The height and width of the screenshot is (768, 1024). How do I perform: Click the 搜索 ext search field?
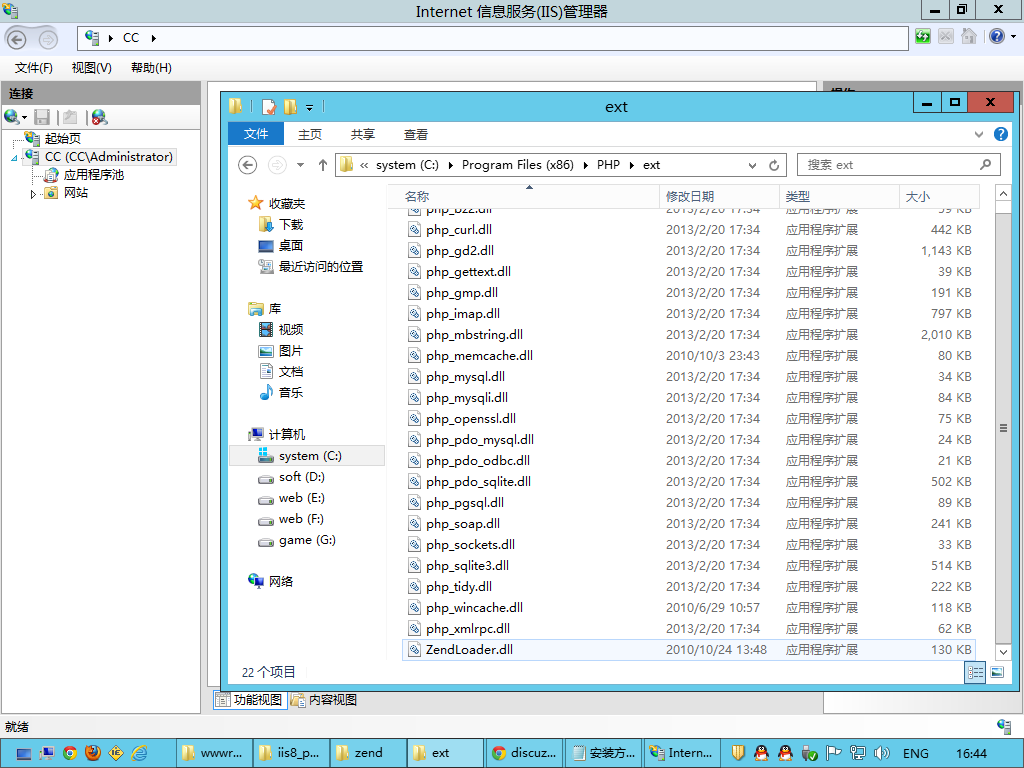pyautogui.click(x=899, y=165)
